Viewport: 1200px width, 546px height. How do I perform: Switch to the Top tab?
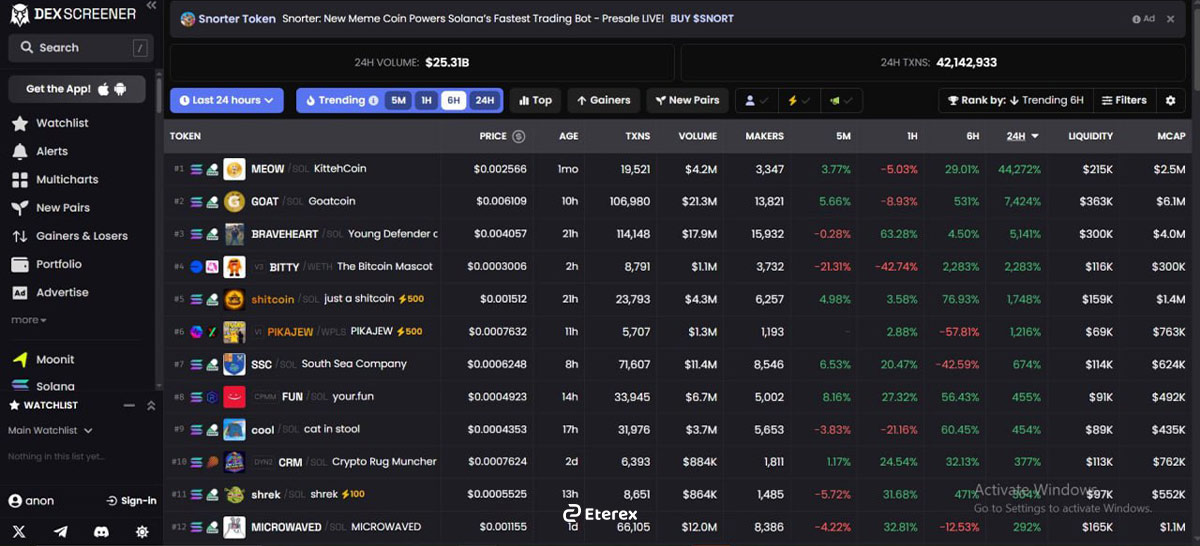(535, 100)
